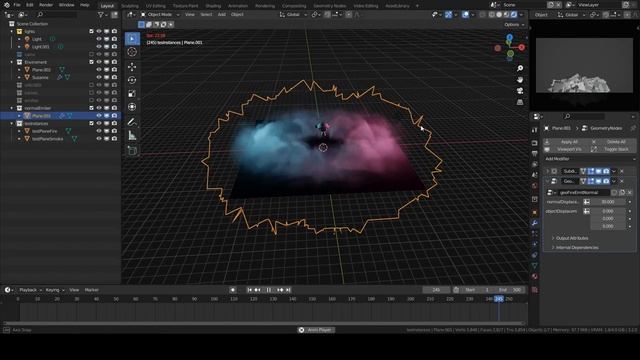Select the Move tool
Image resolution: width=640 pixels, height=360 pixels.
(132, 67)
